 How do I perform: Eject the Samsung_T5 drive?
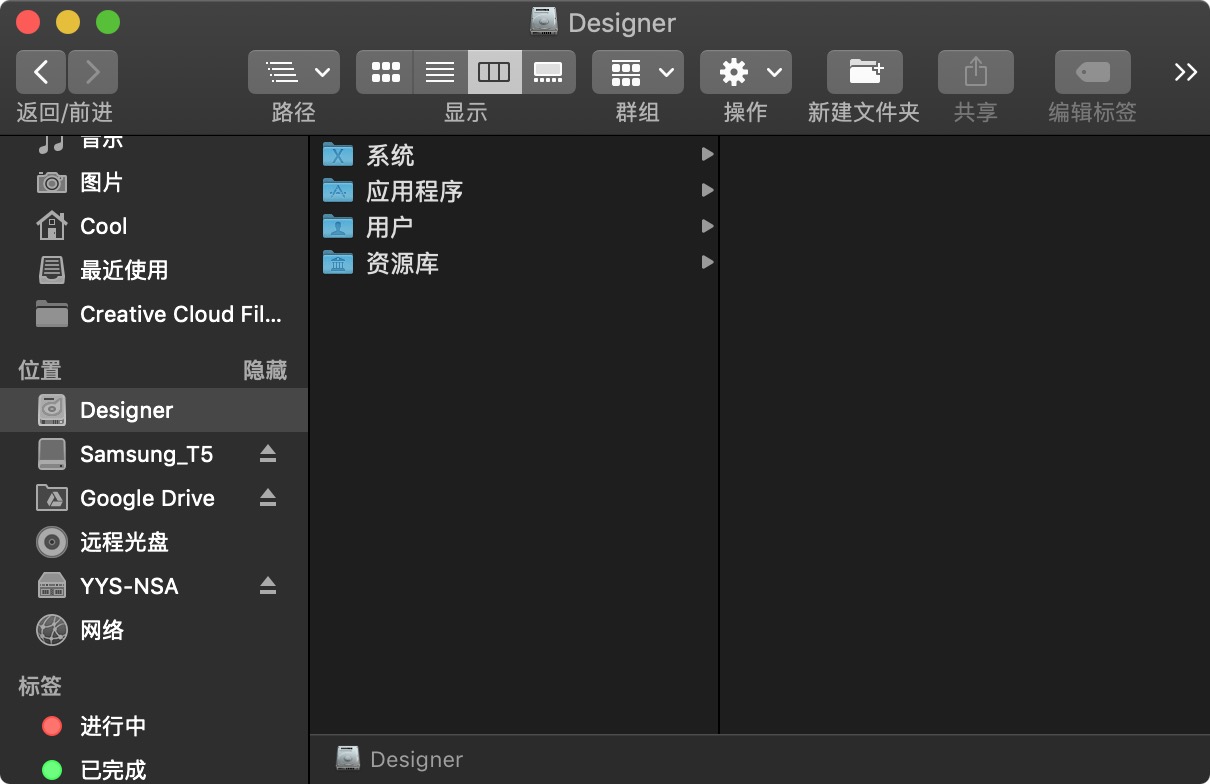267,454
